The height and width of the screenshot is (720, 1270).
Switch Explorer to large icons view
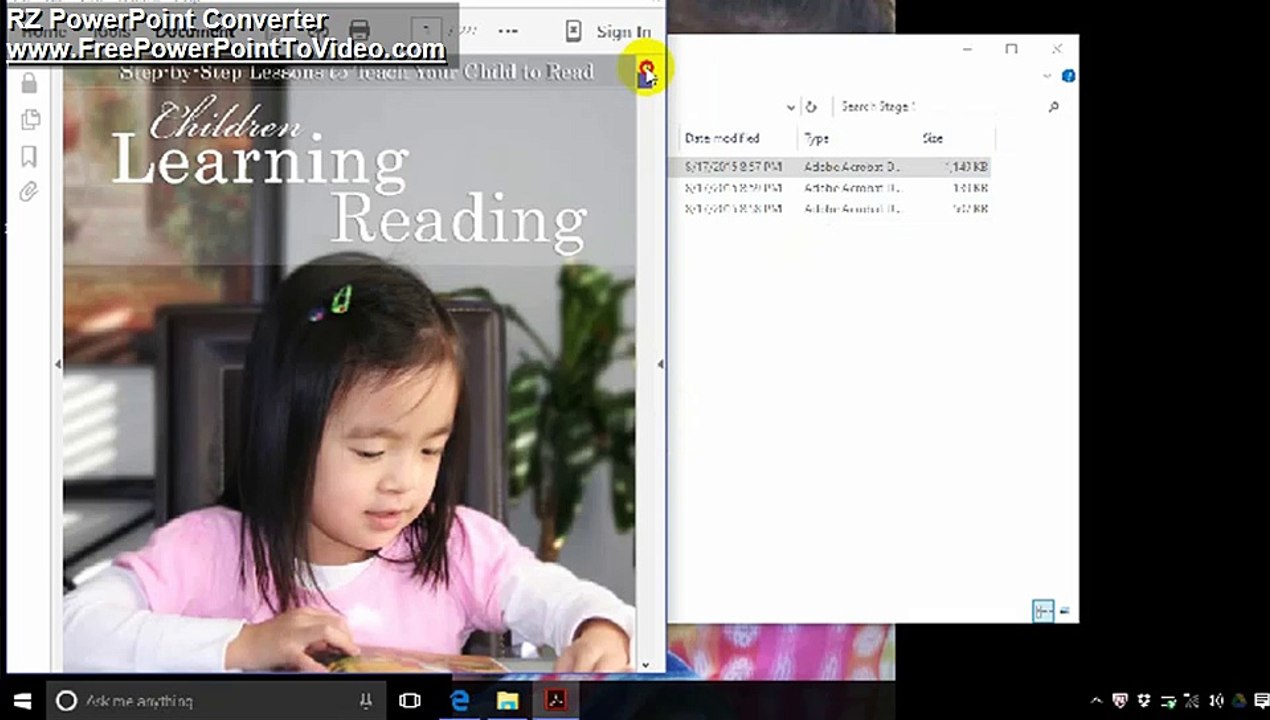1064,611
